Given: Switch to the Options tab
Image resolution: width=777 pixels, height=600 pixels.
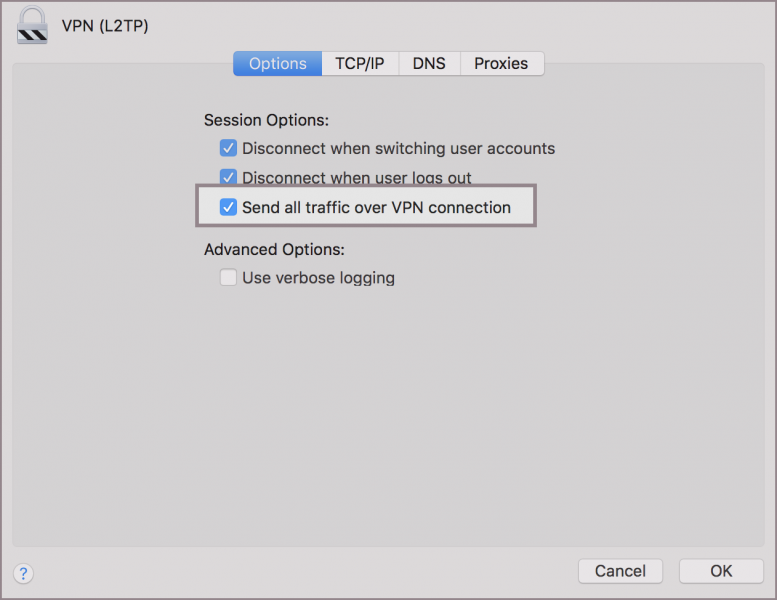Looking at the screenshot, I should pos(277,63).
